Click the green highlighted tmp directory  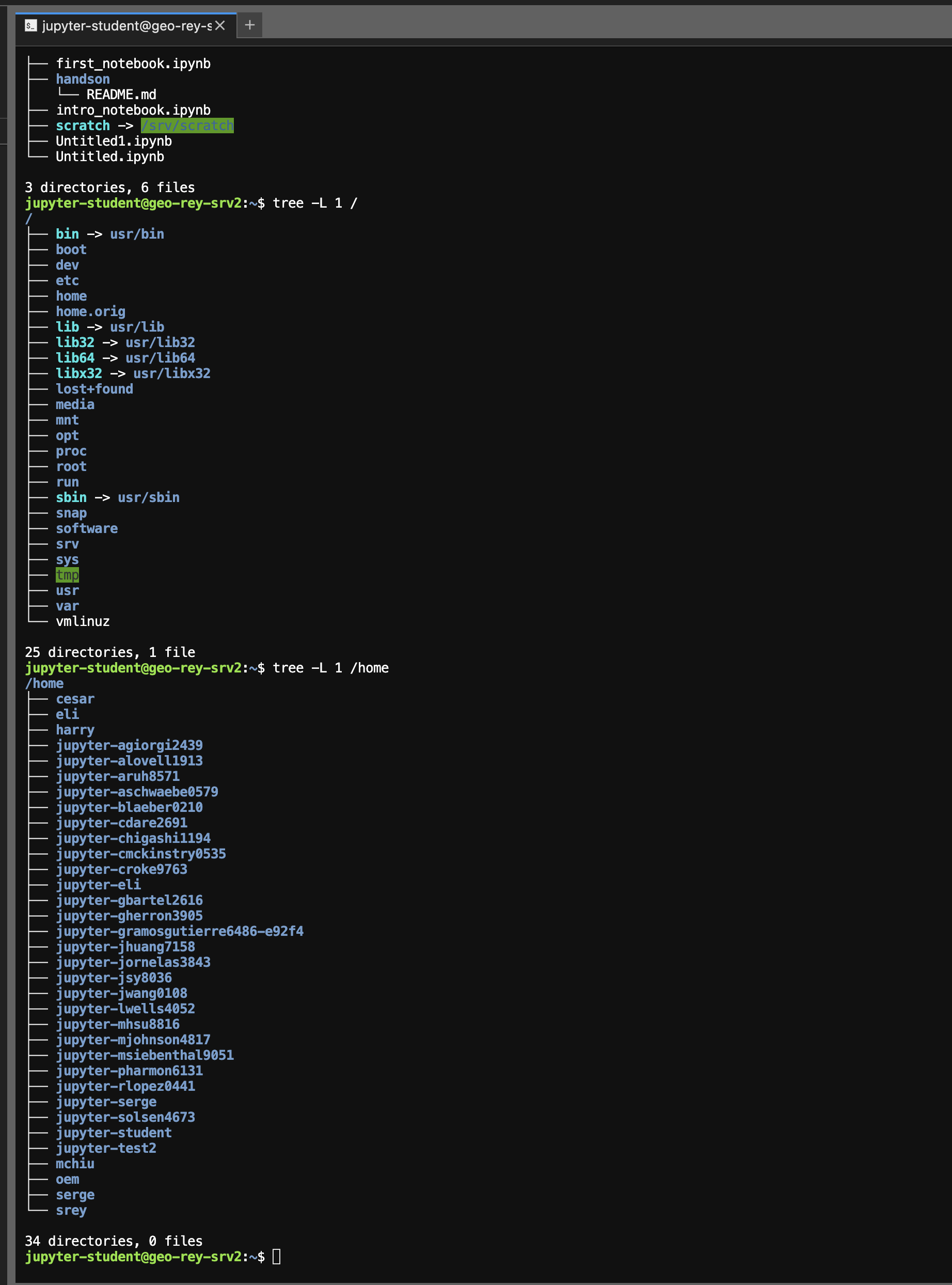coord(67,575)
